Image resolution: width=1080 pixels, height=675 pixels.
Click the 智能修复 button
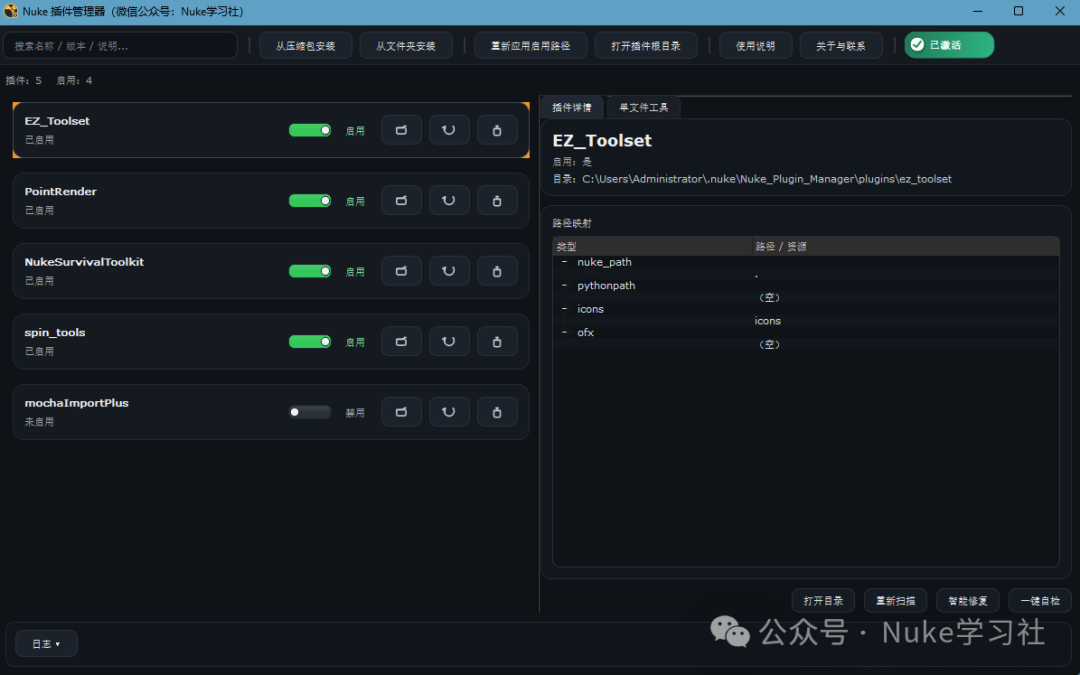pyautogui.click(x=968, y=601)
